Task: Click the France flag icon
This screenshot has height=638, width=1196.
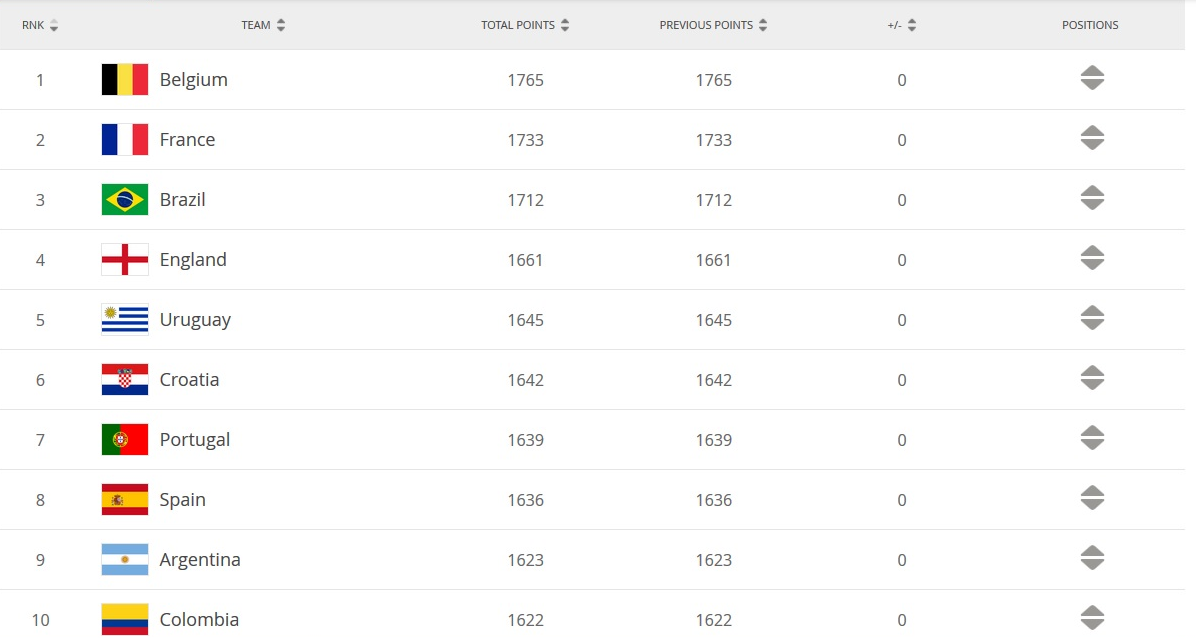Action: point(125,140)
